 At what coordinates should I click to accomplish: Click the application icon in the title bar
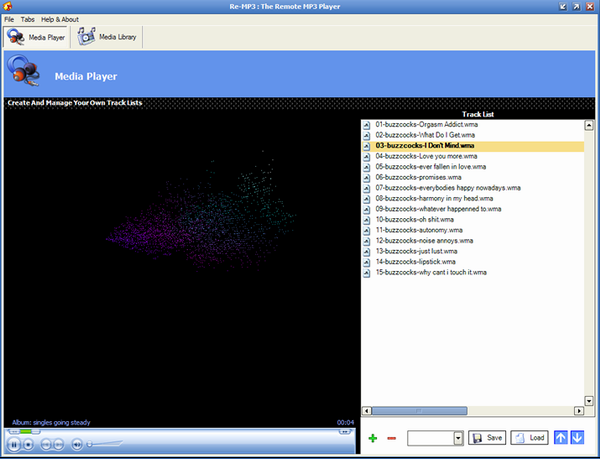7,7
